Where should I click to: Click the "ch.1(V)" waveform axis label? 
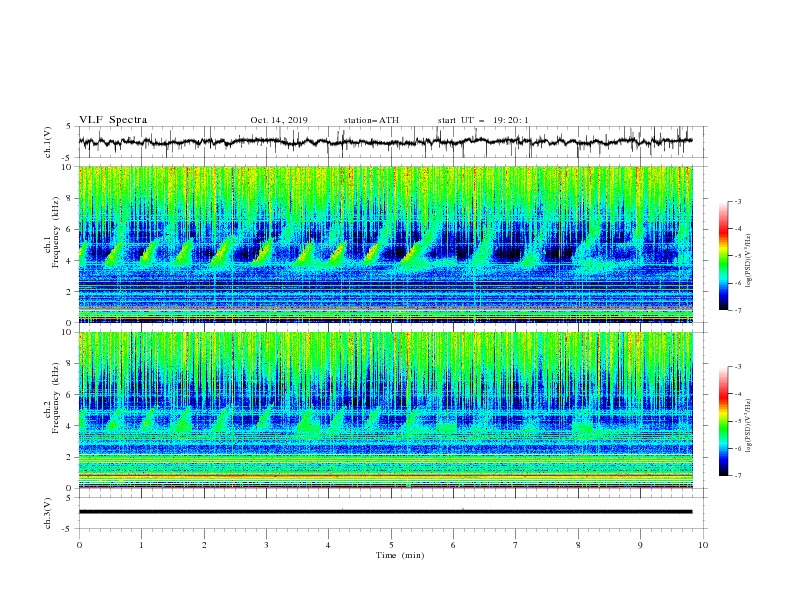[48, 142]
